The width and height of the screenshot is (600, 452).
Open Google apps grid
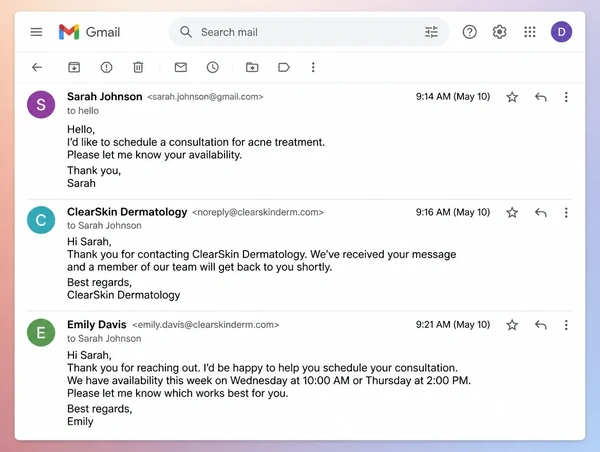pos(530,32)
